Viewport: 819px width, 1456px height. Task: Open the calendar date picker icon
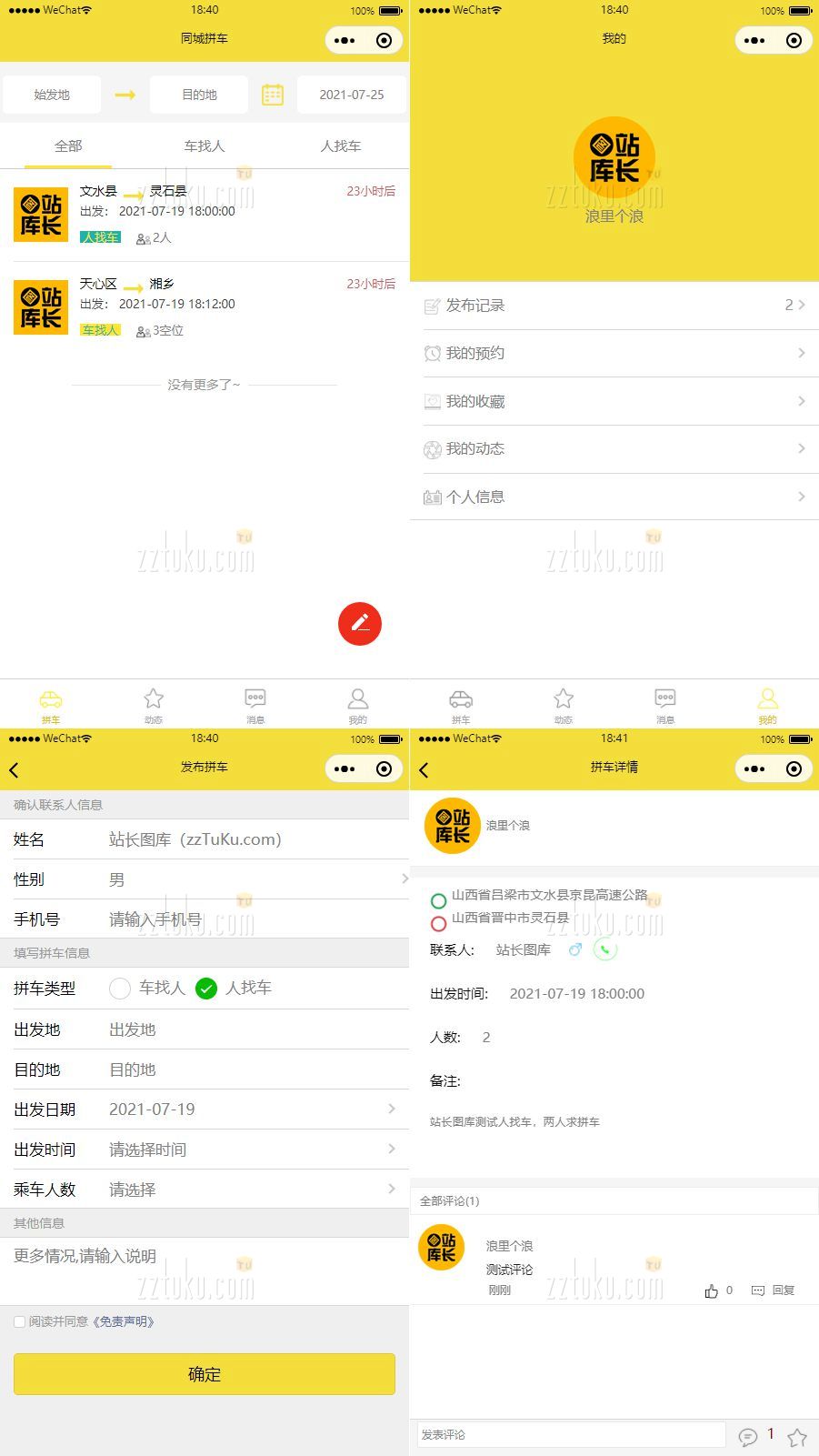(x=273, y=95)
